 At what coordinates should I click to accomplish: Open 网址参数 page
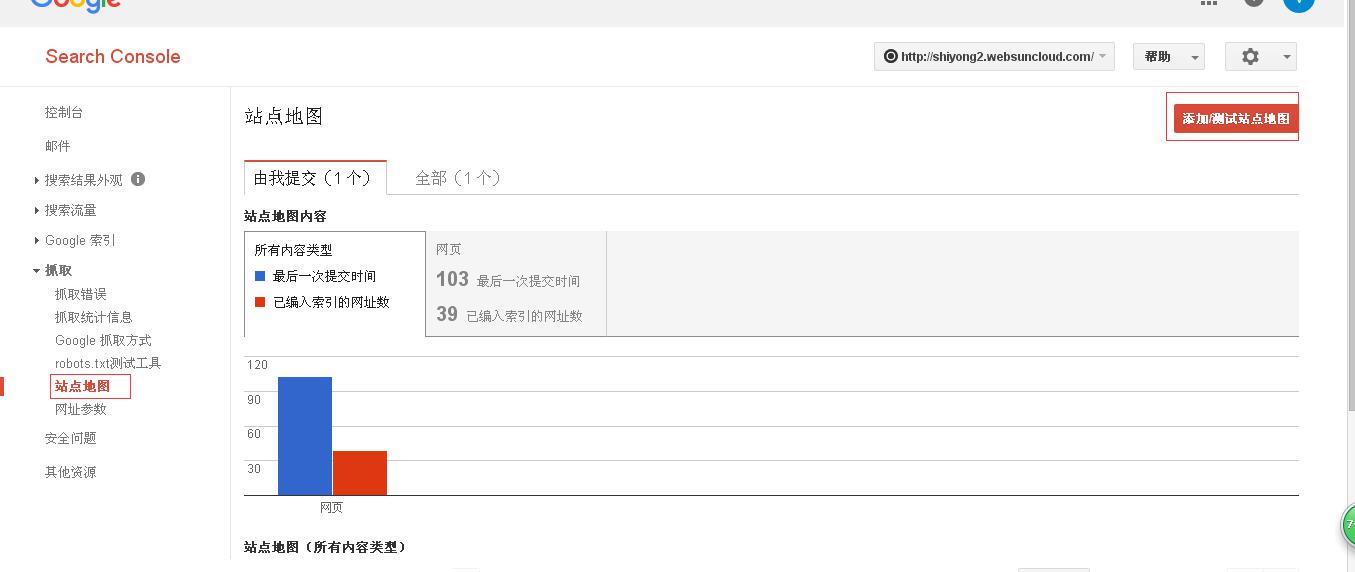(x=80, y=409)
